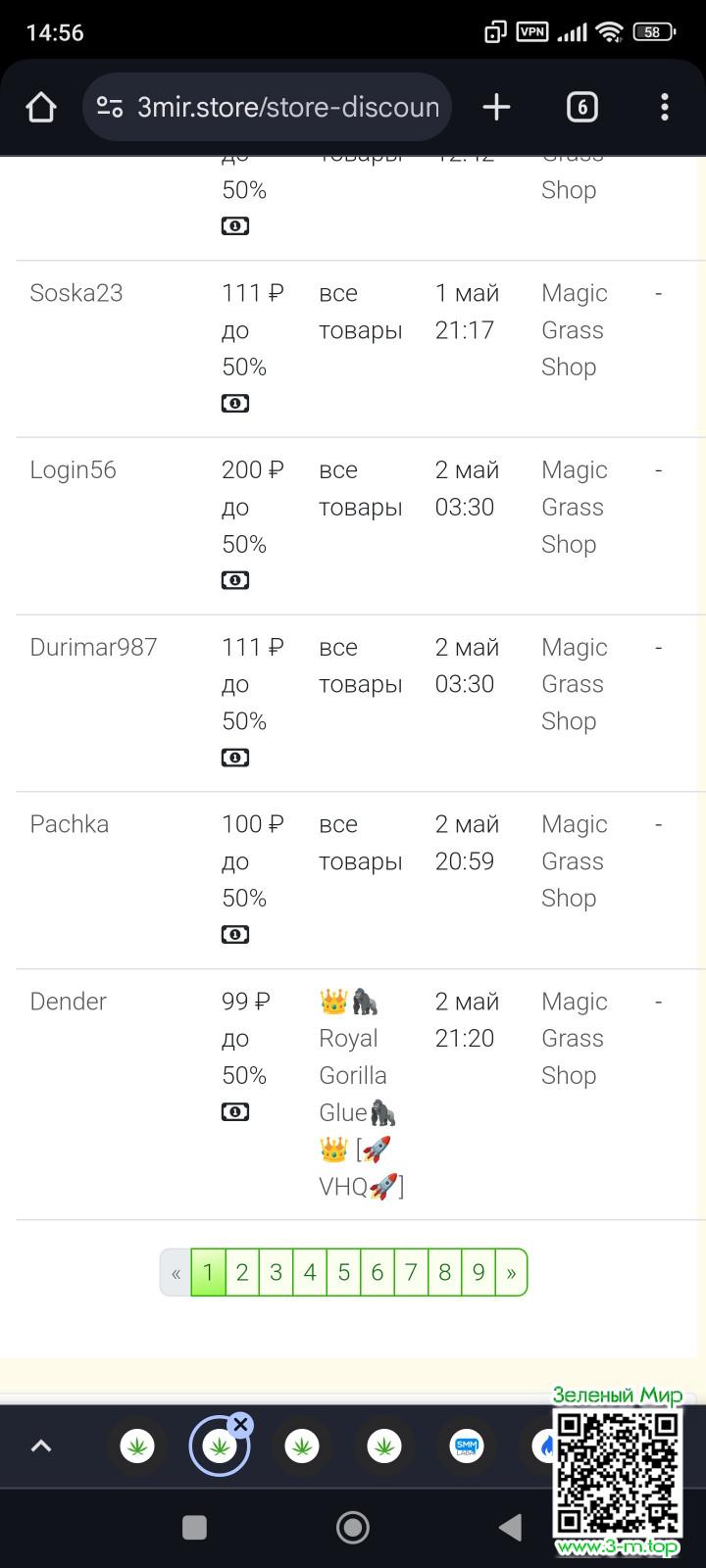Open the browser three-dot menu
The width and height of the screenshot is (706, 1568).
tap(664, 107)
